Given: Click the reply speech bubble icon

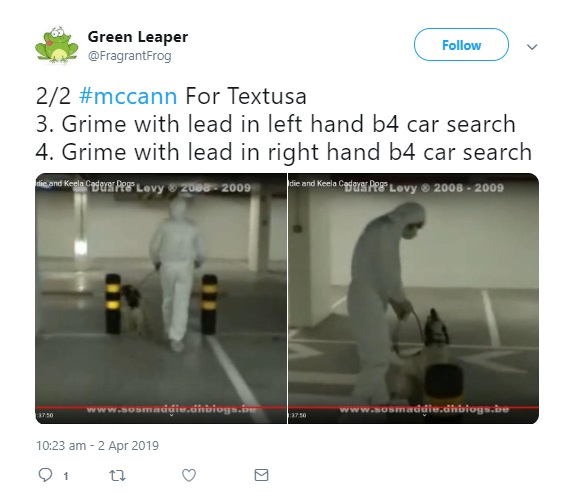Looking at the screenshot, I should click(45, 475).
